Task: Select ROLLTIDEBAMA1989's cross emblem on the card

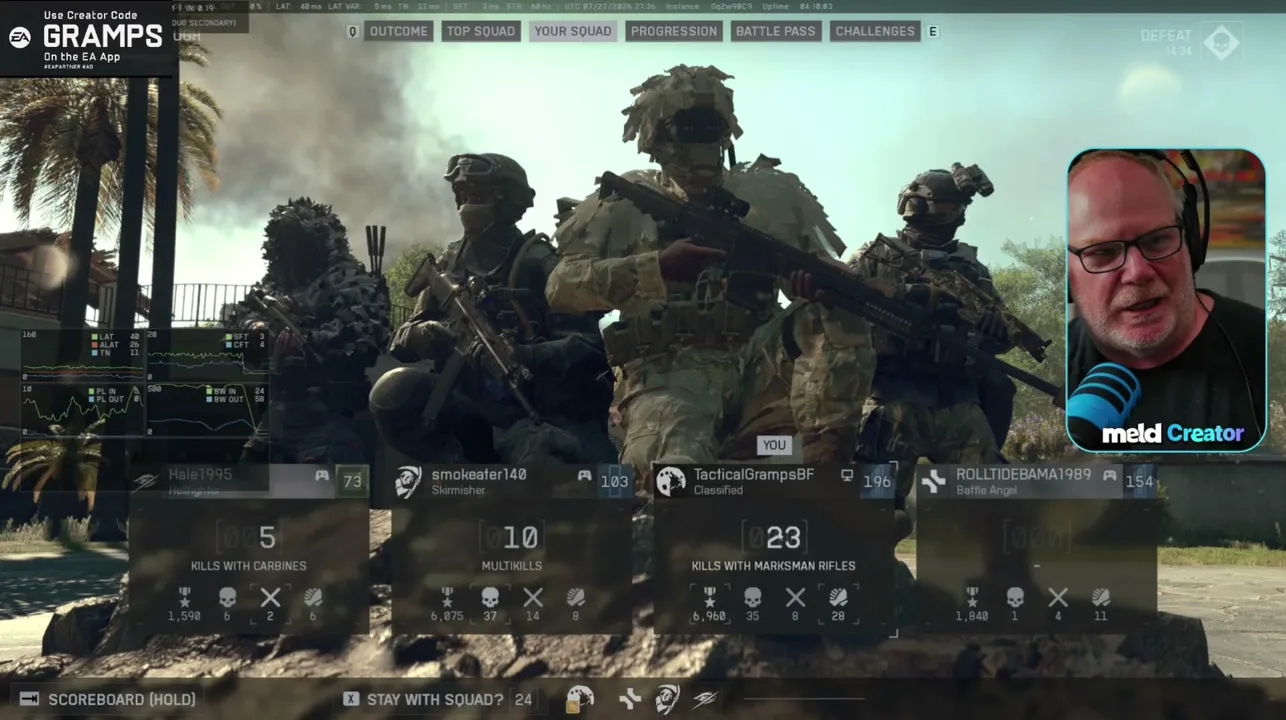Action: [x=933, y=482]
